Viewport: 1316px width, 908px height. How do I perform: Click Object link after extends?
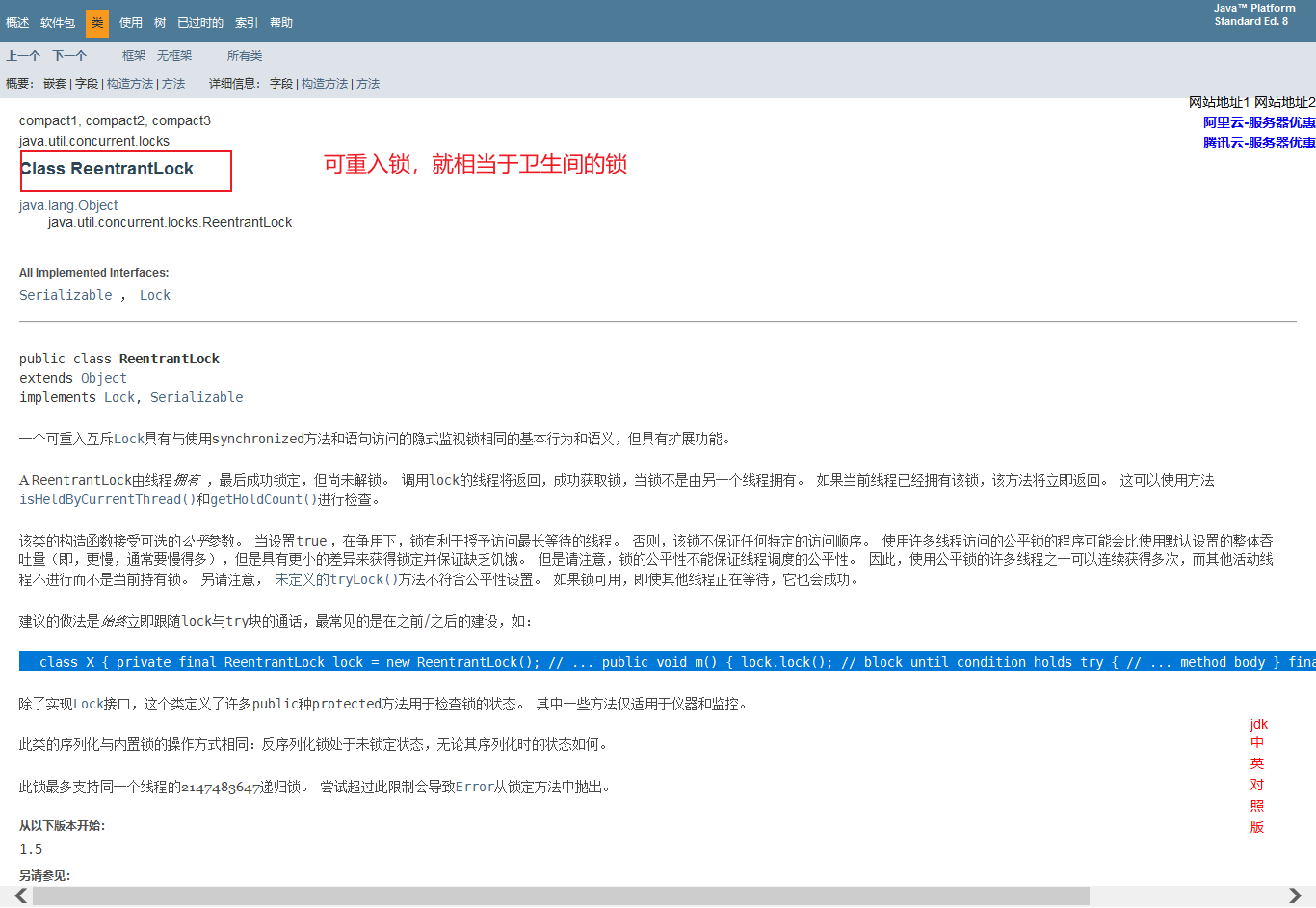pyautogui.click(x=103, y=378)
